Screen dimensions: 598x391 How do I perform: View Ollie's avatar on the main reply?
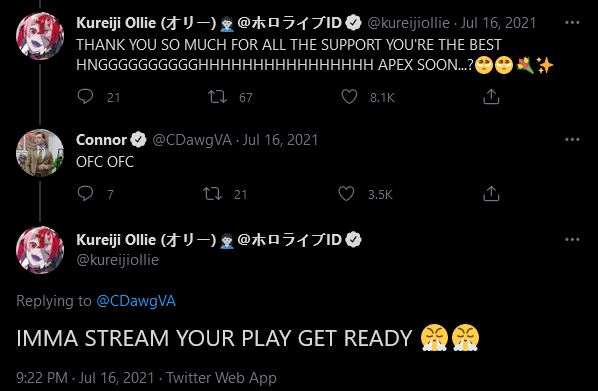40,250
